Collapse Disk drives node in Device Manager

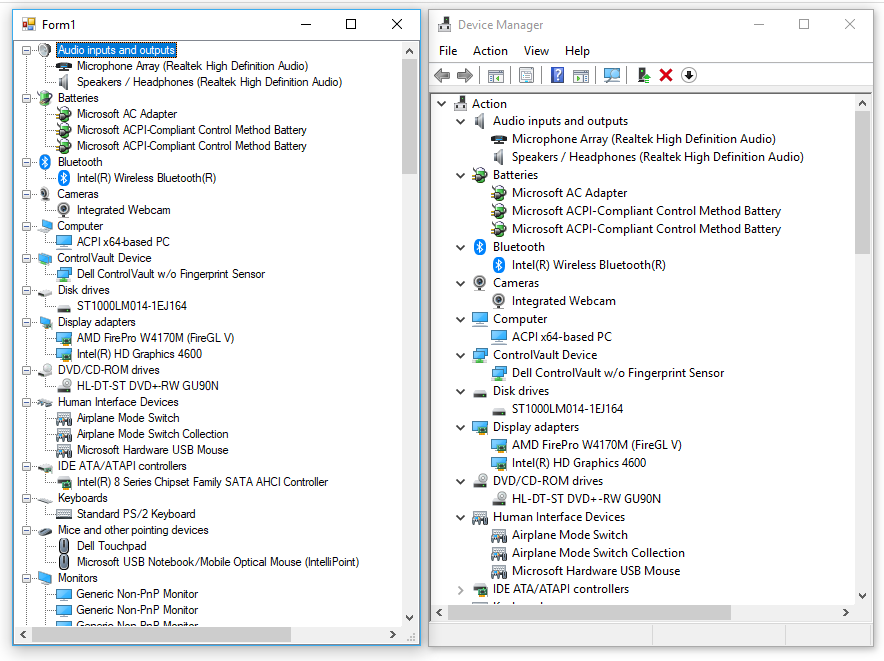(x=461, y=391)
